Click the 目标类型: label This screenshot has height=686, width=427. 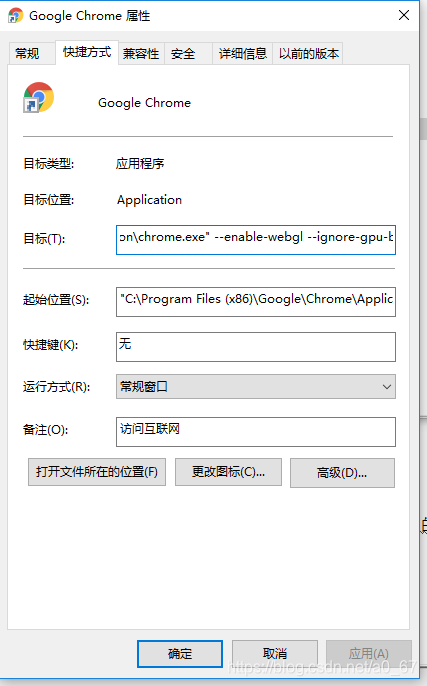pyautogui.click(x=49, y=164)
